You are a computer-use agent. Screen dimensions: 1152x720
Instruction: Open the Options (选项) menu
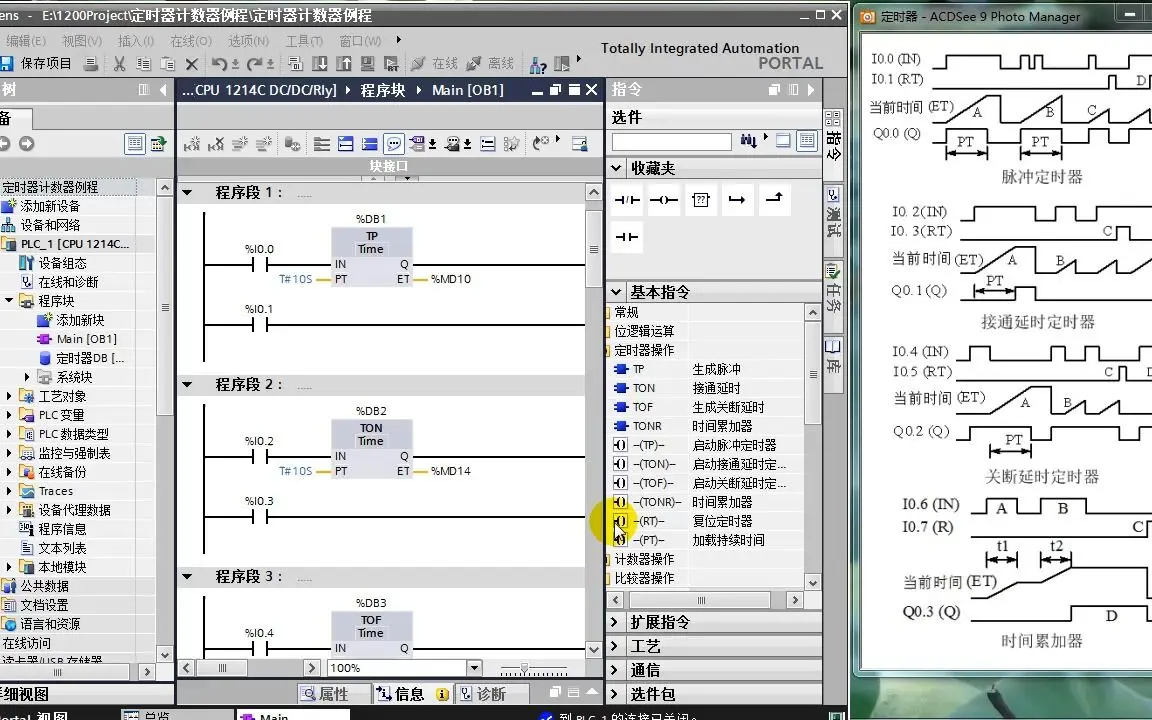248,41
